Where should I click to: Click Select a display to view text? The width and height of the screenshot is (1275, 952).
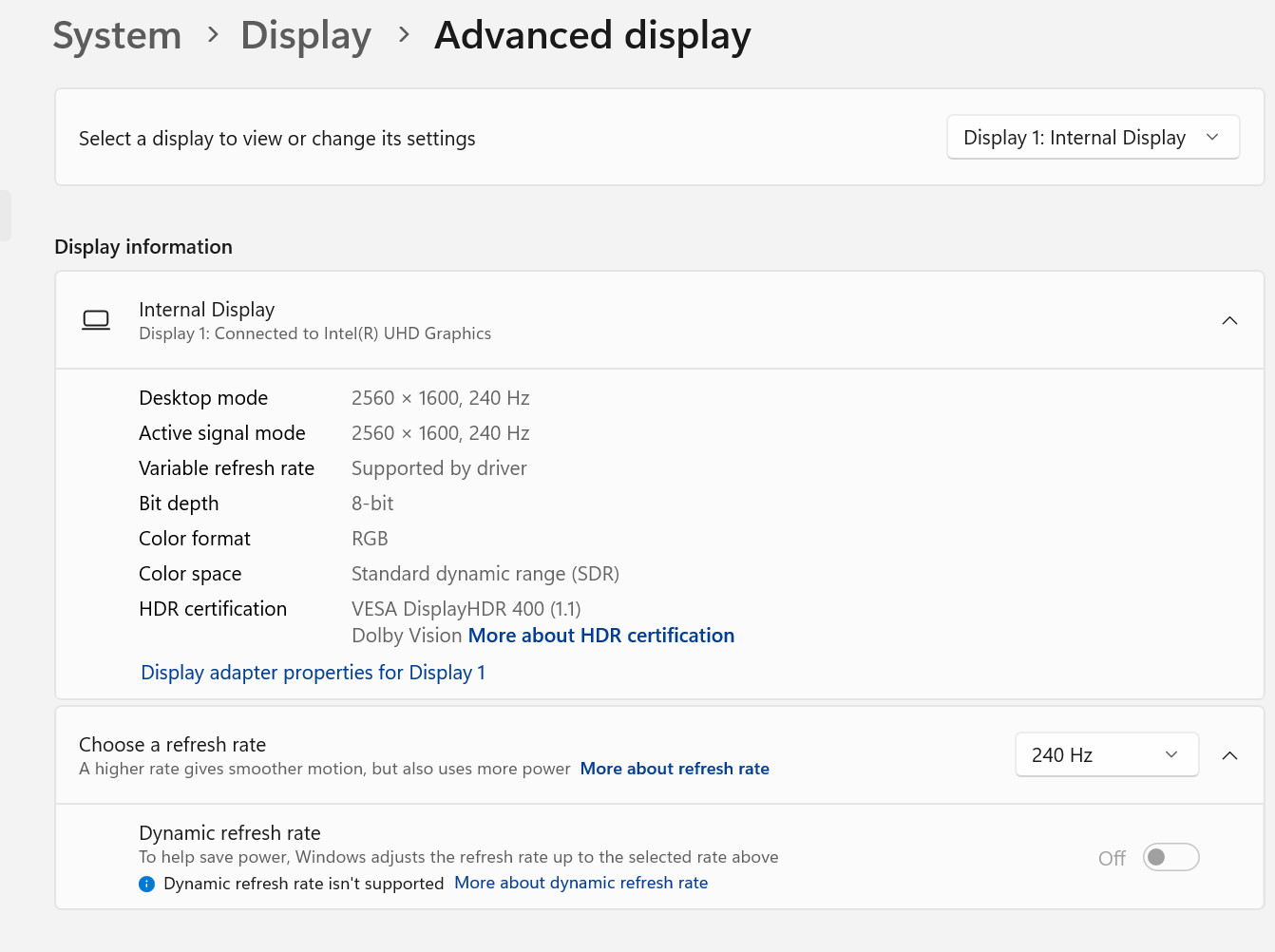click(277, 139)
